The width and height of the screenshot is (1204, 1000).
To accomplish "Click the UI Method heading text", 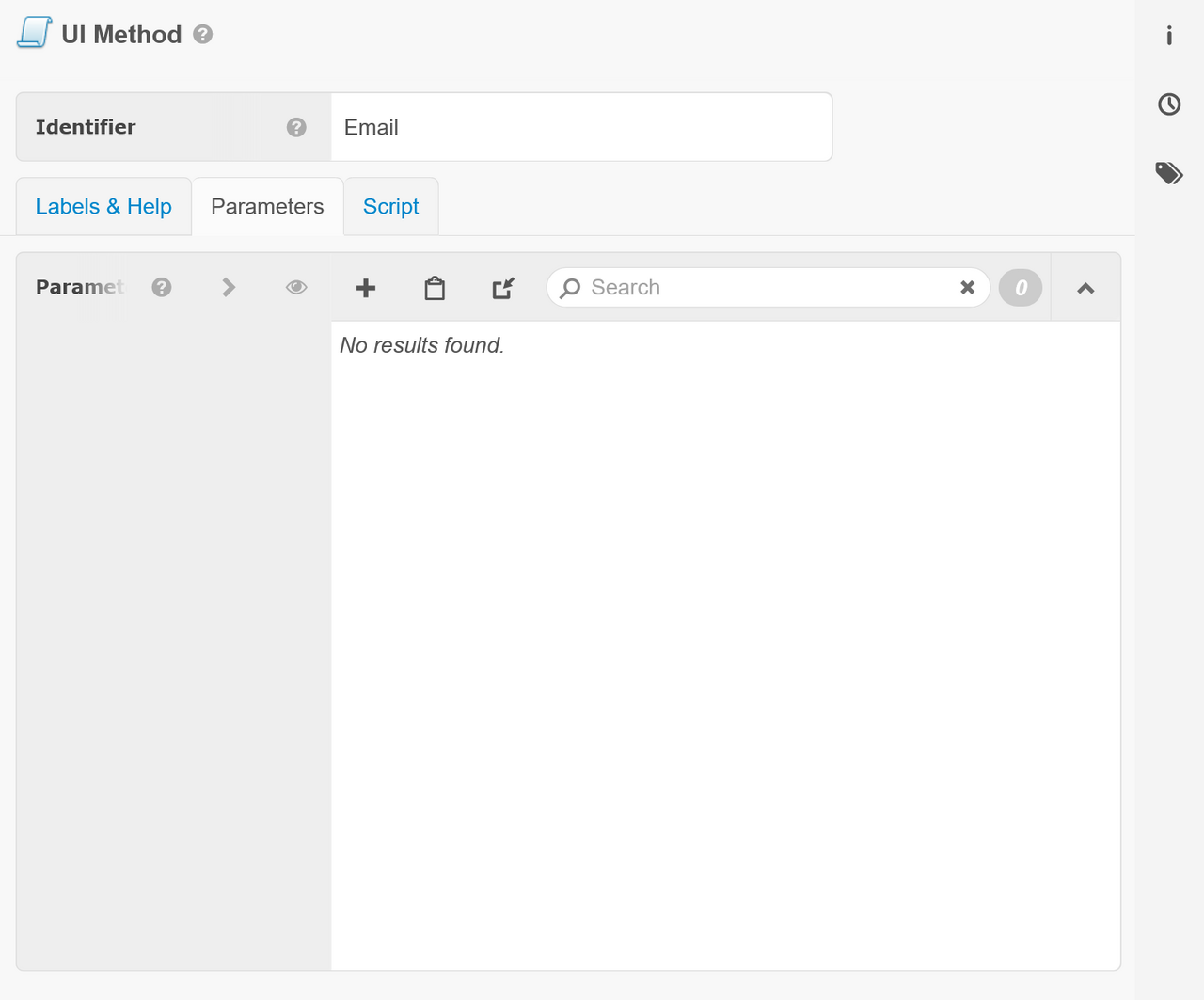I will coord(121,35).
